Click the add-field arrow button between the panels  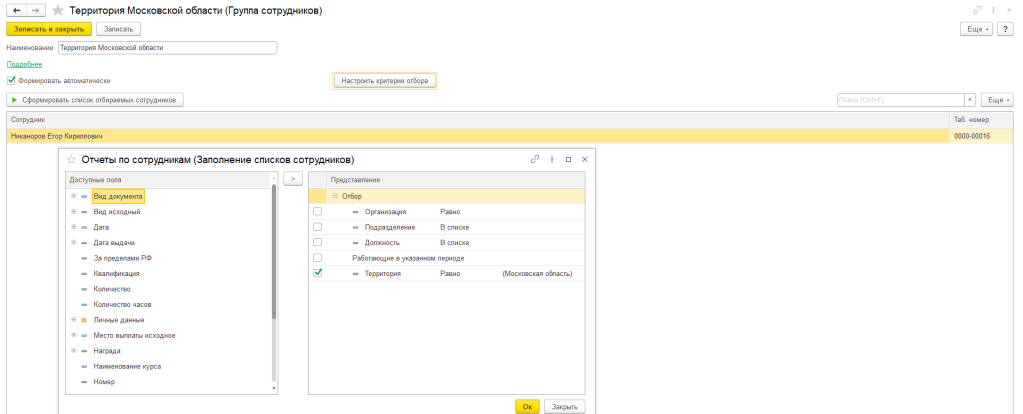pos(292,179)
